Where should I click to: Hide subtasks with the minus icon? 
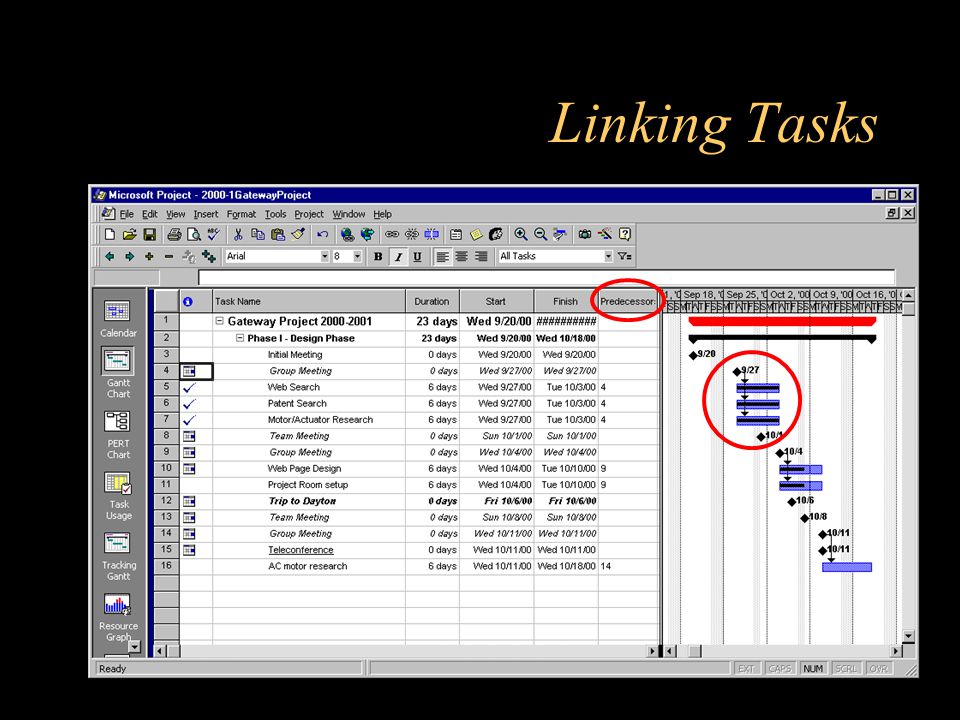[x=169, y=257]
